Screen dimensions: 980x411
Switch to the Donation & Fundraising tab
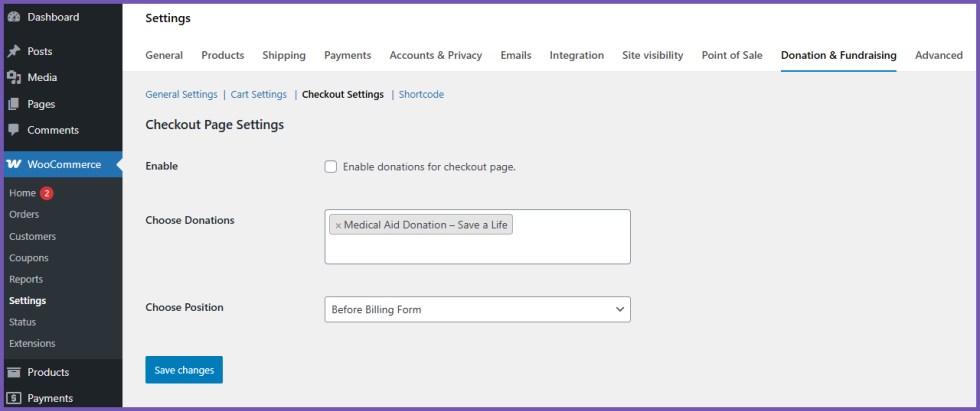click(x=838, y=55)
